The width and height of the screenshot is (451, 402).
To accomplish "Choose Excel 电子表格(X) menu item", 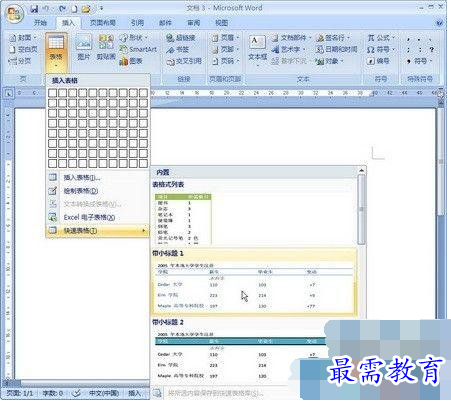I will pos(97,217).
